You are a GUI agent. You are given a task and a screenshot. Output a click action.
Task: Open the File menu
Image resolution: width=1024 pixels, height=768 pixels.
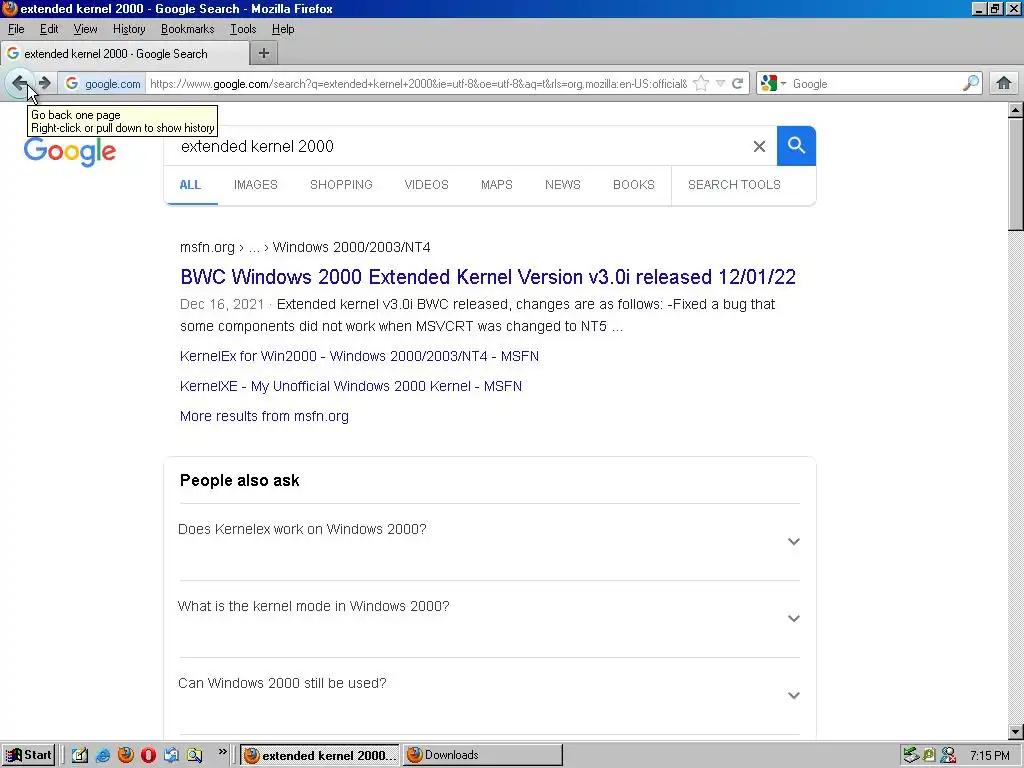click(16, 29)
